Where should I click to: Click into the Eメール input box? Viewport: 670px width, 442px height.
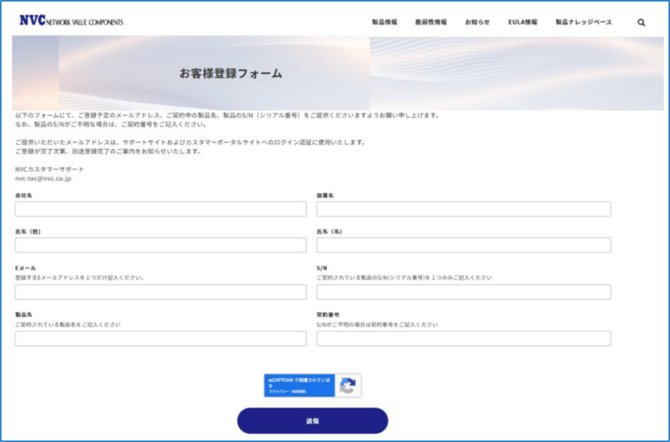[161, 292]
